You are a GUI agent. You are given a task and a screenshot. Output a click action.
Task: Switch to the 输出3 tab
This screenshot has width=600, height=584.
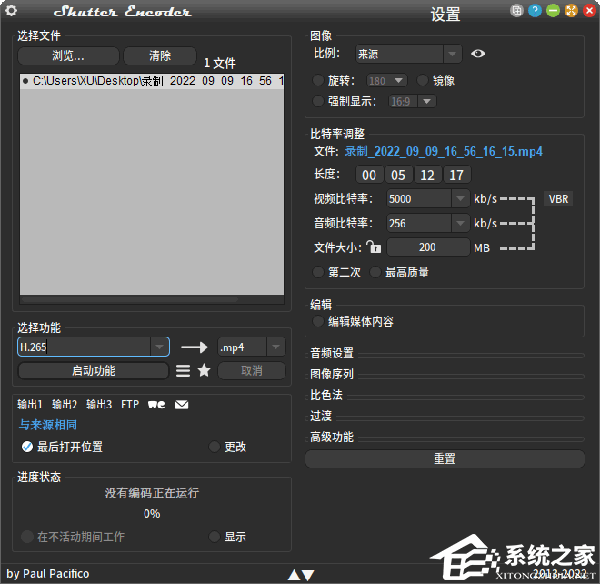pos(99,404)
